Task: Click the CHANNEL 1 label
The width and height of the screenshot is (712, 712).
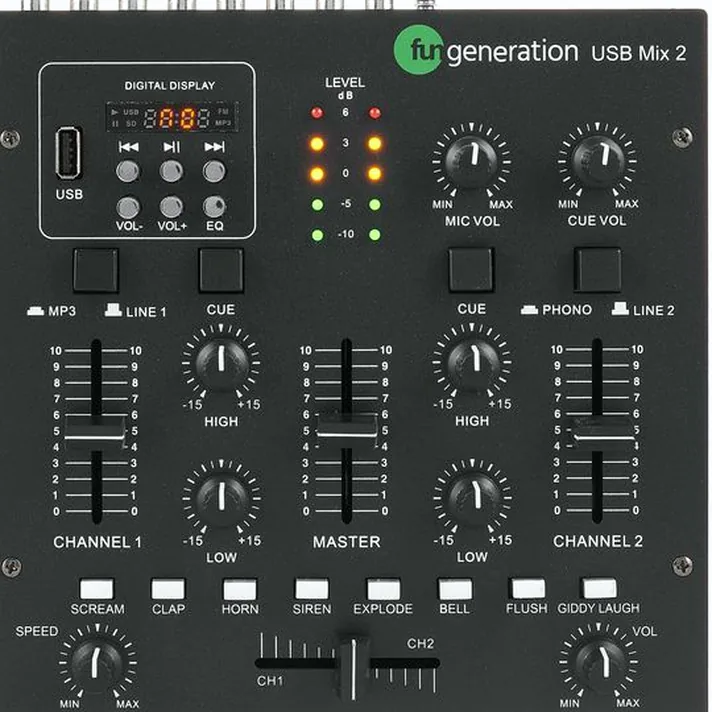Action: pyautogui.click(x=97, y=542)
